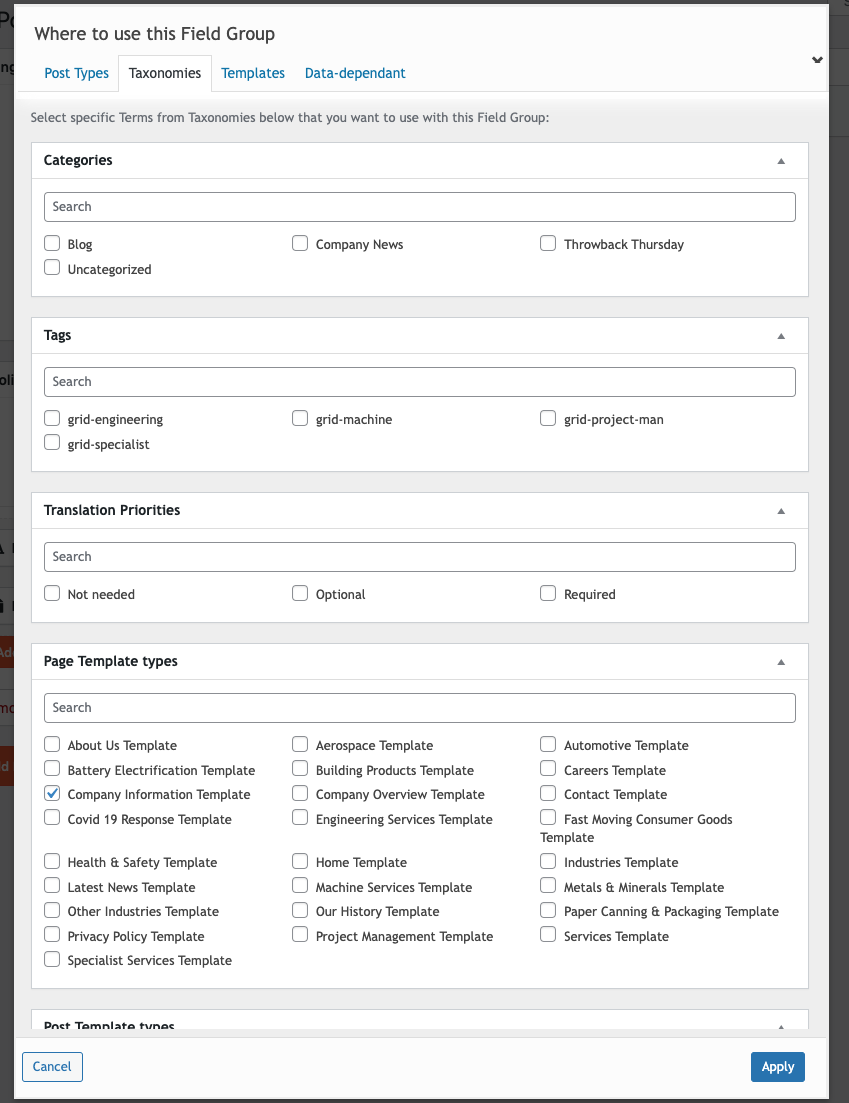Select the Taxonomies tab

click(165, 73)
